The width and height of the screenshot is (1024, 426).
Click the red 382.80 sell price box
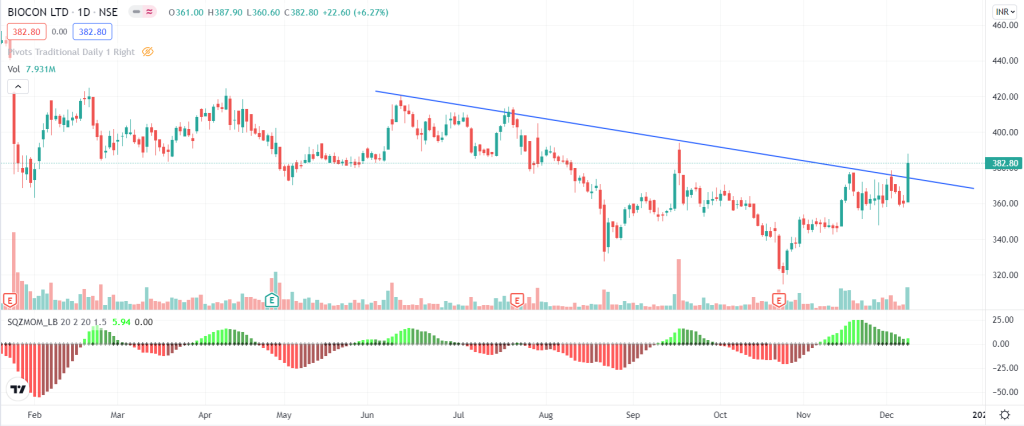tap(25, 31)
